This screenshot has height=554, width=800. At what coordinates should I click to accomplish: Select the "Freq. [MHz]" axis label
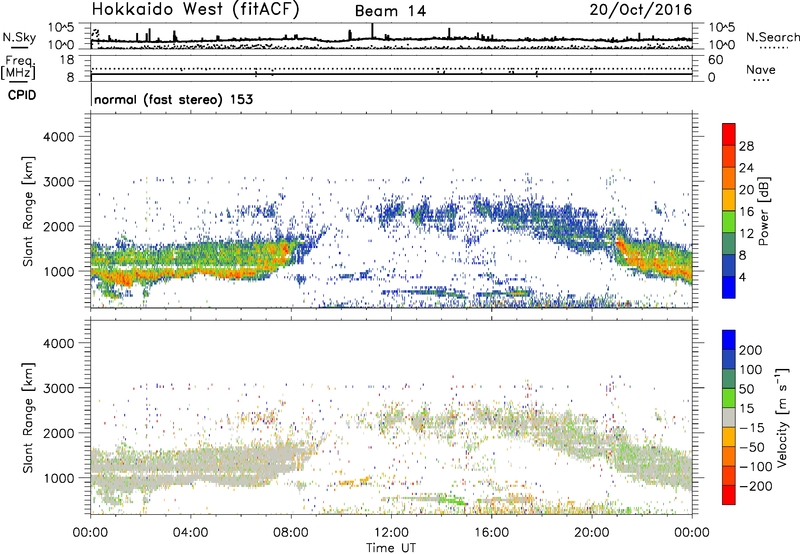tap(18, 68)
